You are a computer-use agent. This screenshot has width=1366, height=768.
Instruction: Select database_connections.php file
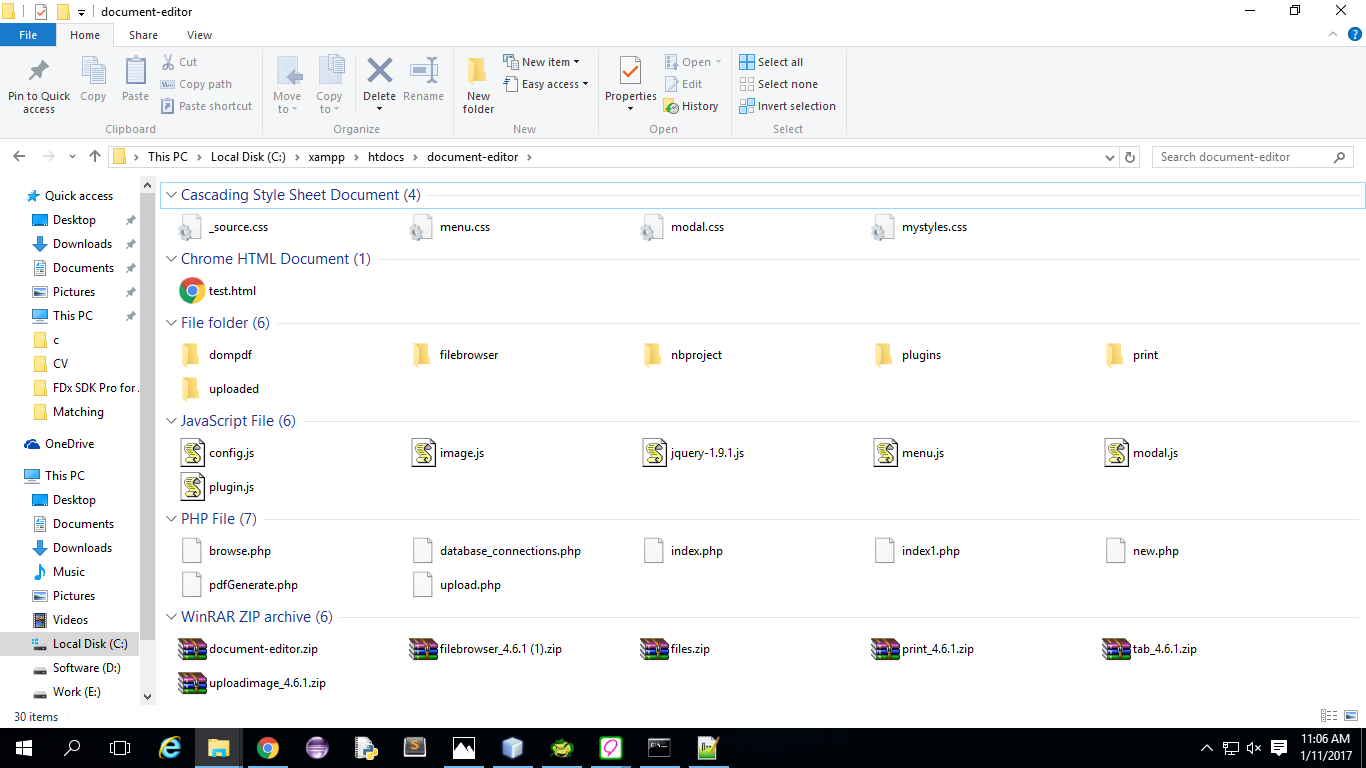[496, 551]
